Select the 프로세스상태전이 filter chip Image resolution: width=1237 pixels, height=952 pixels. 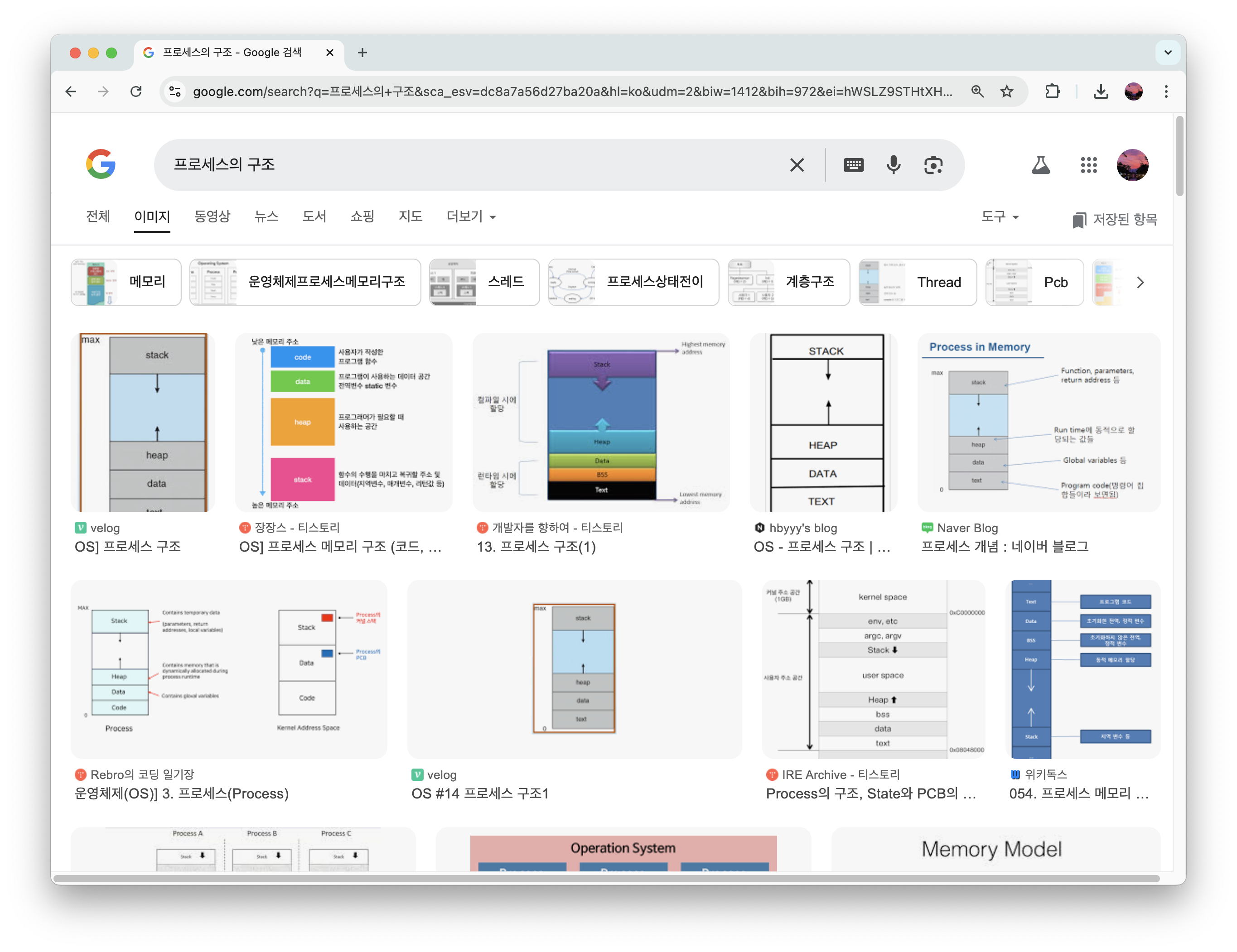(x=633, y=282)
